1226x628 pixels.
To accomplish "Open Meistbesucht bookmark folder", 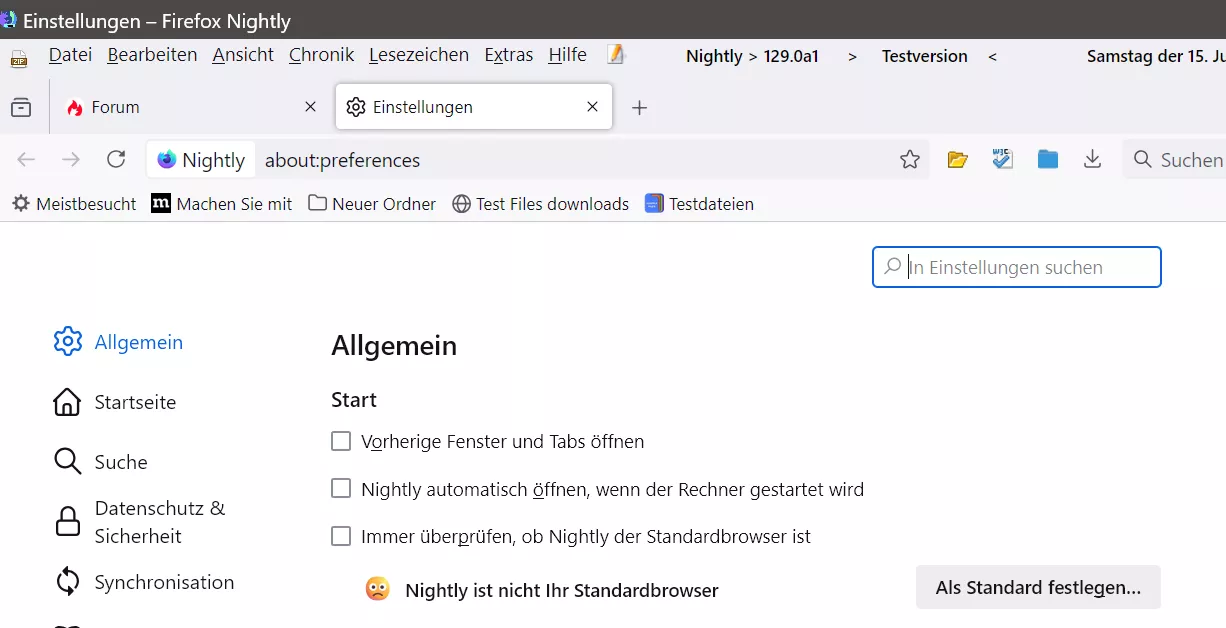I will tap(74, 204).
